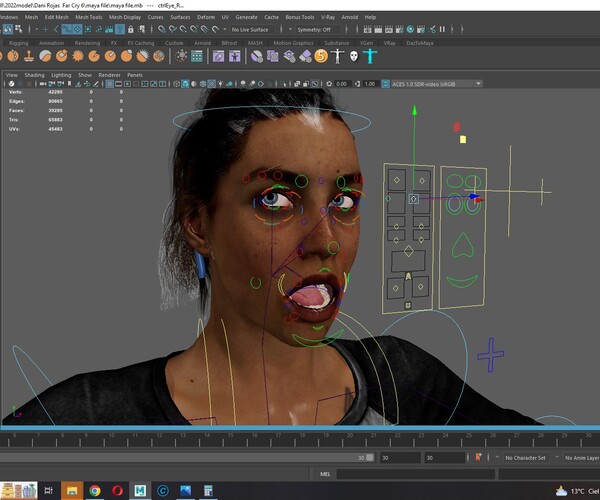Open the Mesh Tools menu
This screenshot has height=500, width=600.
(x=88, y=17)
